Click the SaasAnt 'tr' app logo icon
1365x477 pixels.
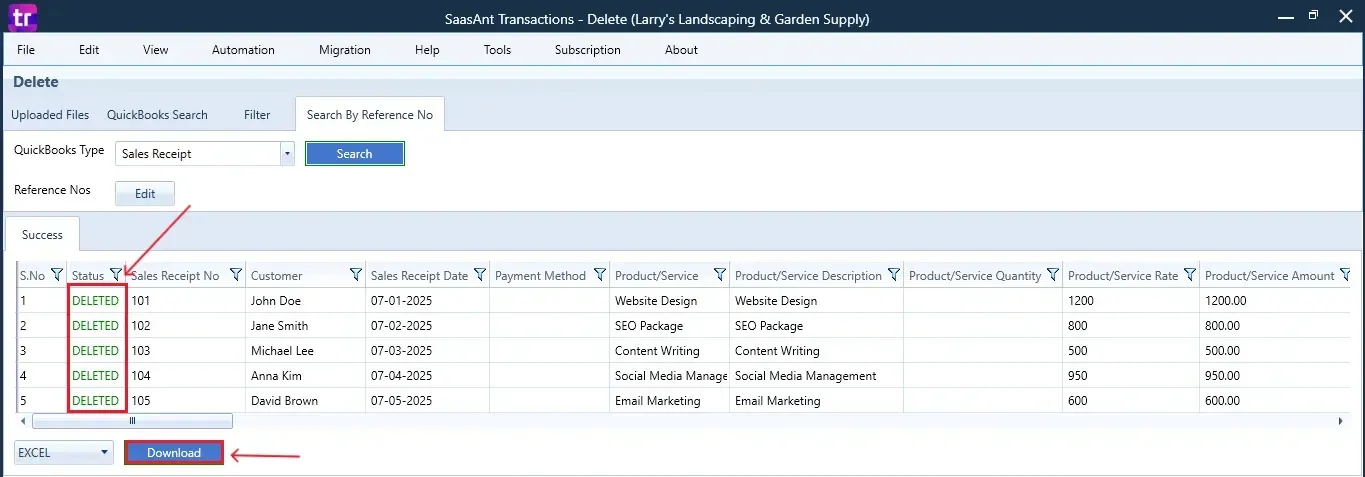tap(21, 17)
